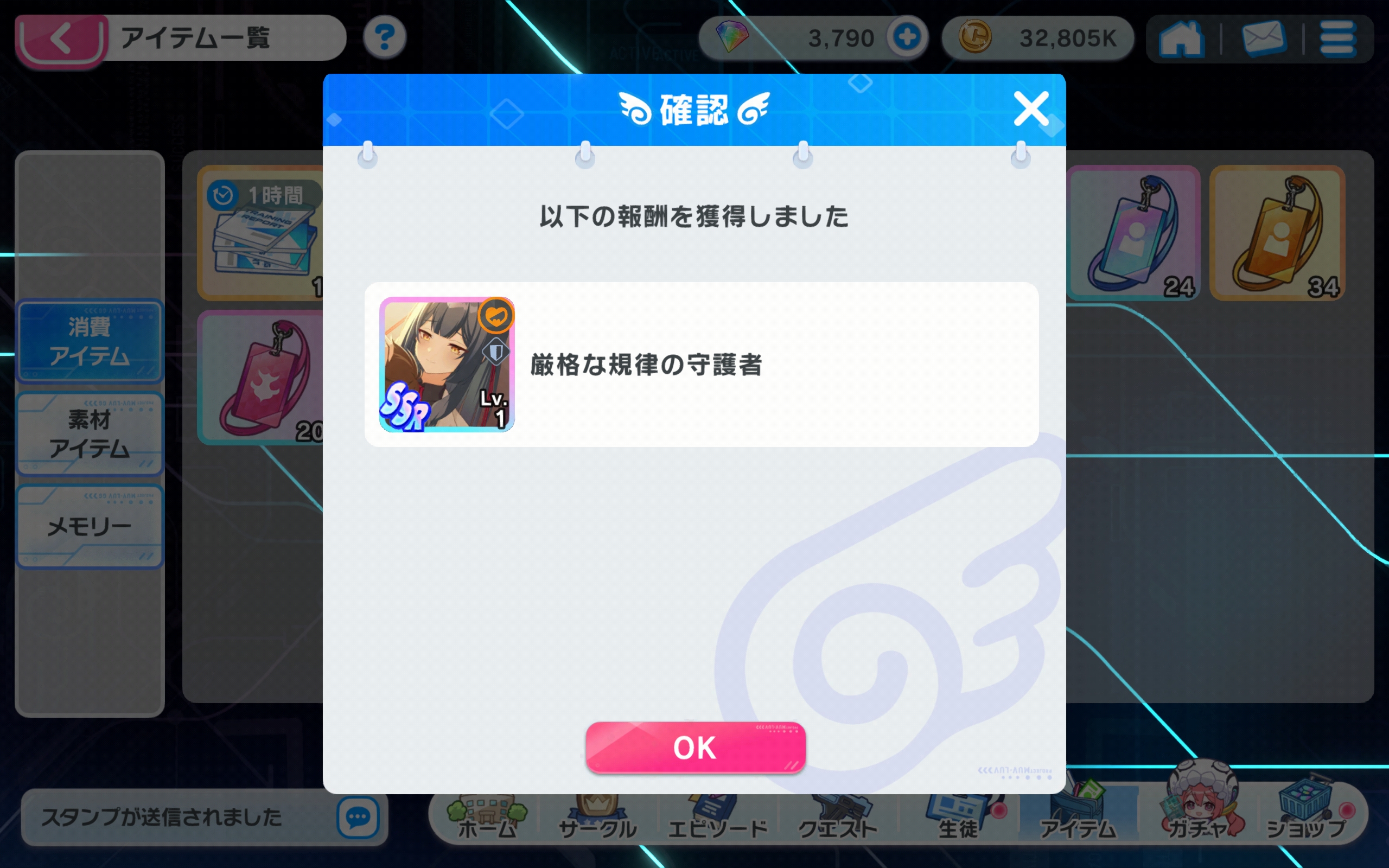Open the hamburger menu icon
This screenshot has width=1389, height=868.
pyautogui.click(x=1338, y=39)
